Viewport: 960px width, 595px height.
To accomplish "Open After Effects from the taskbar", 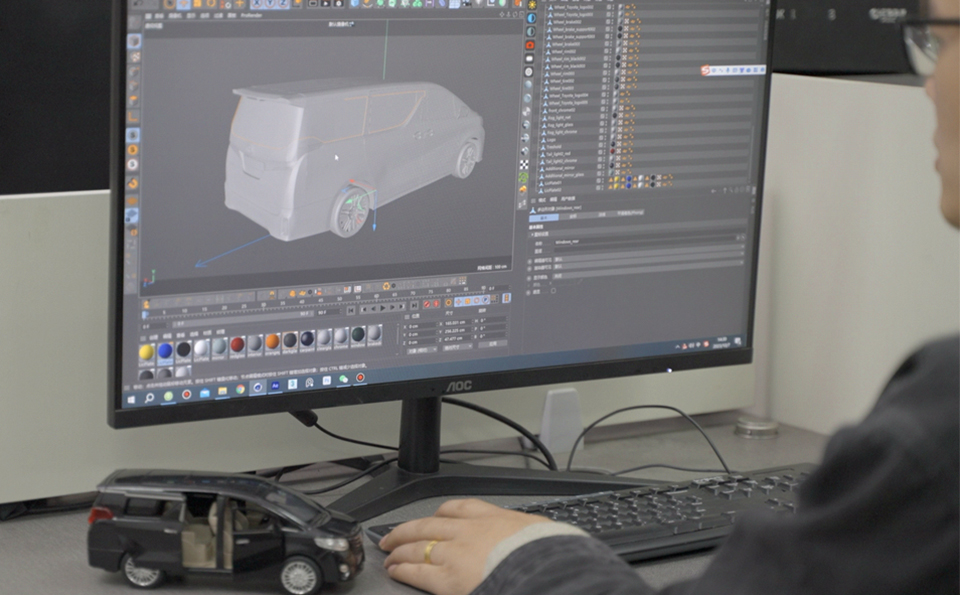I will pyautogui.click(x=276, y=386).
